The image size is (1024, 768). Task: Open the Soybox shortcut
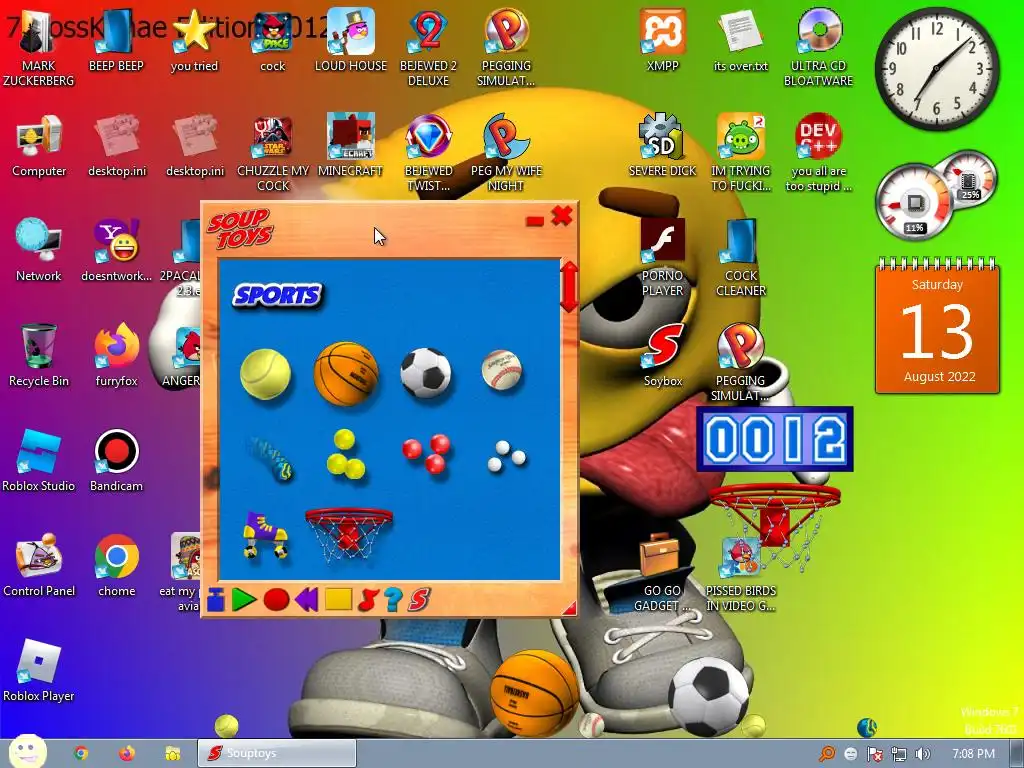663,356
